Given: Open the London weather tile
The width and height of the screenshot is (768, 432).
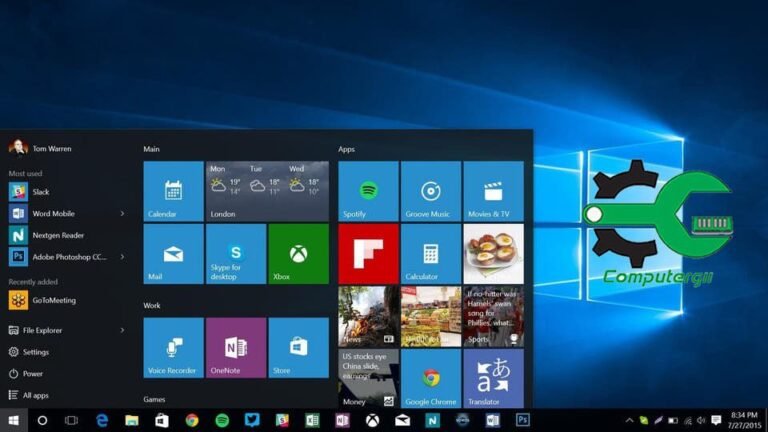Looking at the screenshot, I should point(267,191).
